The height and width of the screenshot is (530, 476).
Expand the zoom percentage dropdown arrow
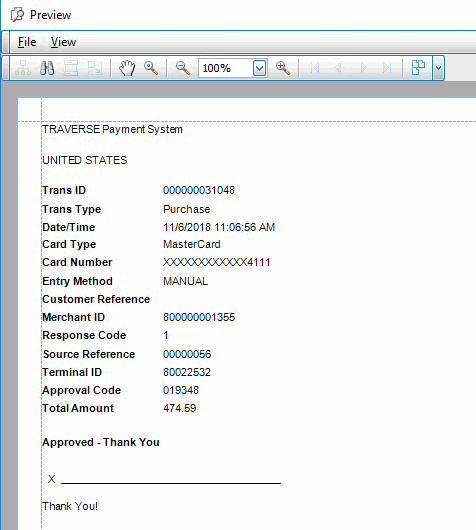(259, 68)
